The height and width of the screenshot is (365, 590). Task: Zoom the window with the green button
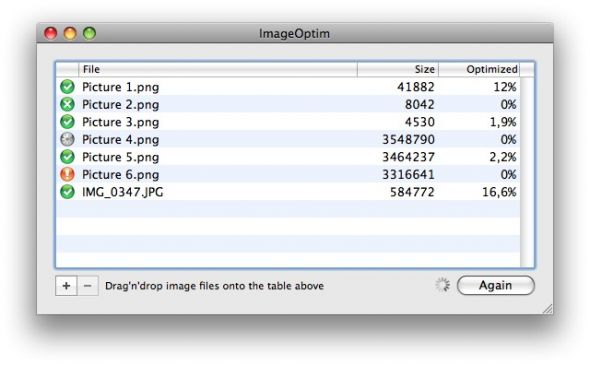[90, 33]
